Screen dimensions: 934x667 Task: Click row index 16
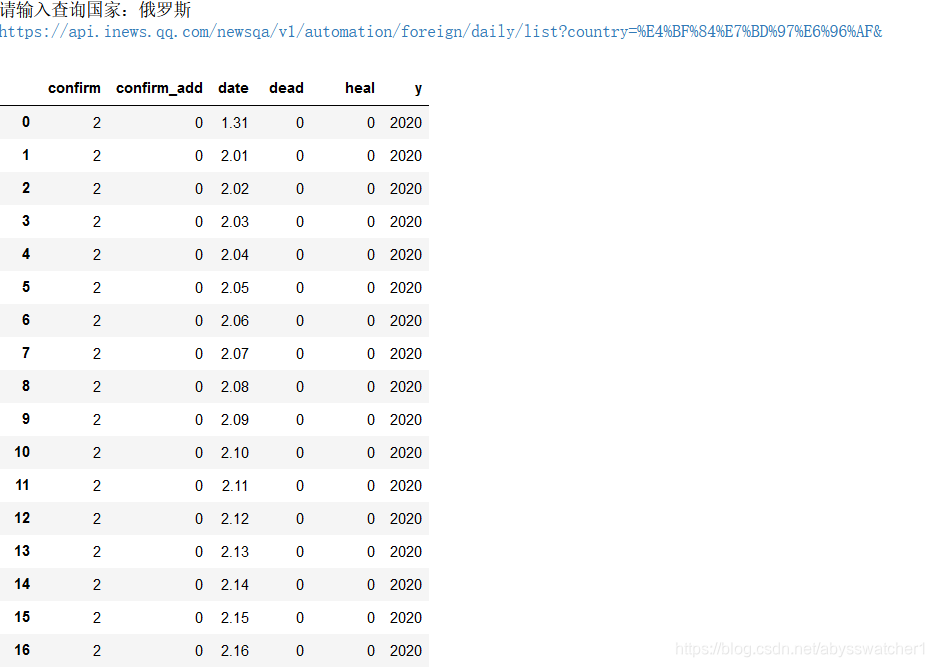[x=22, y=650]
